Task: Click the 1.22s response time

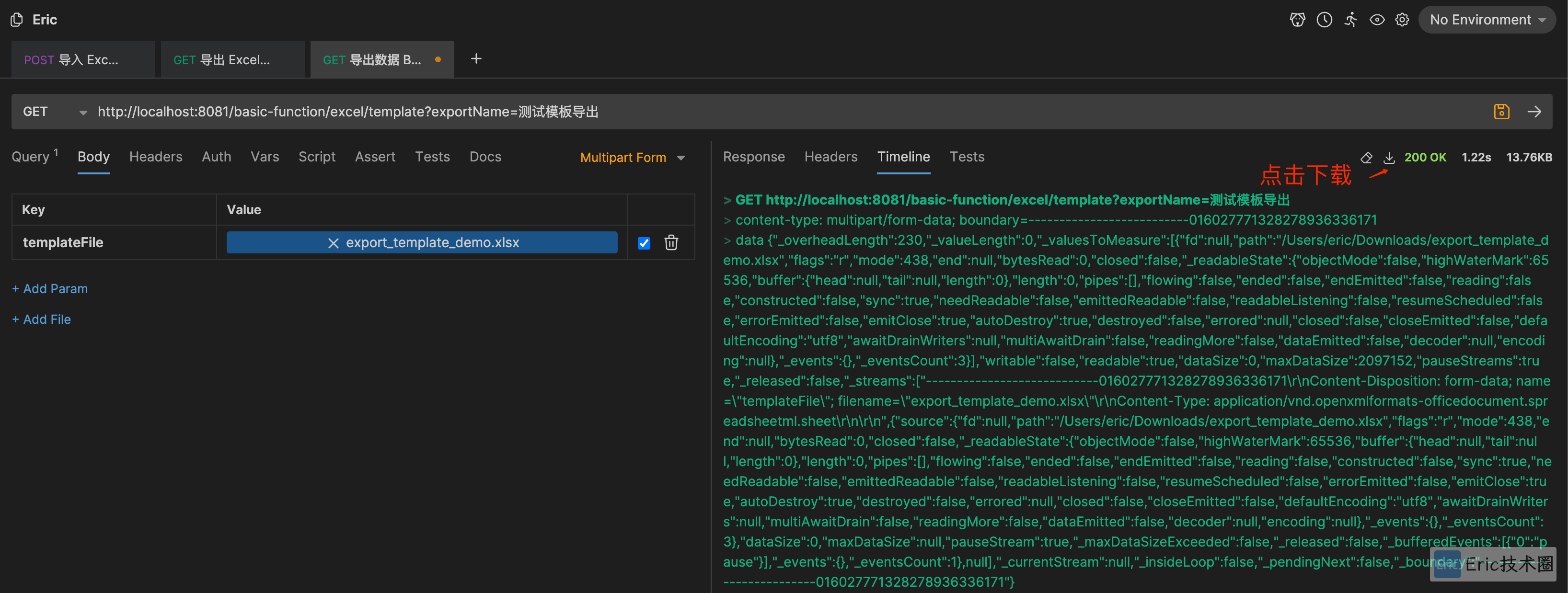Action: [x=1476, y=158]
